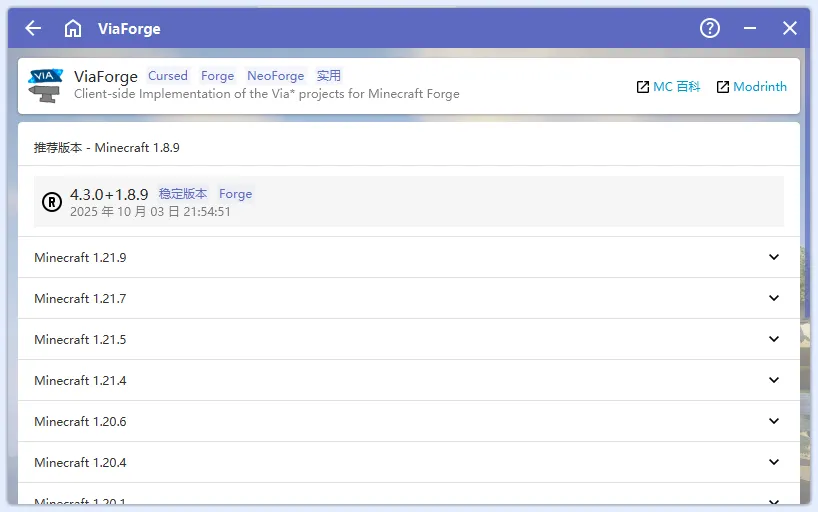Click the 实用 category tag
818x512 pixels.
329,76
